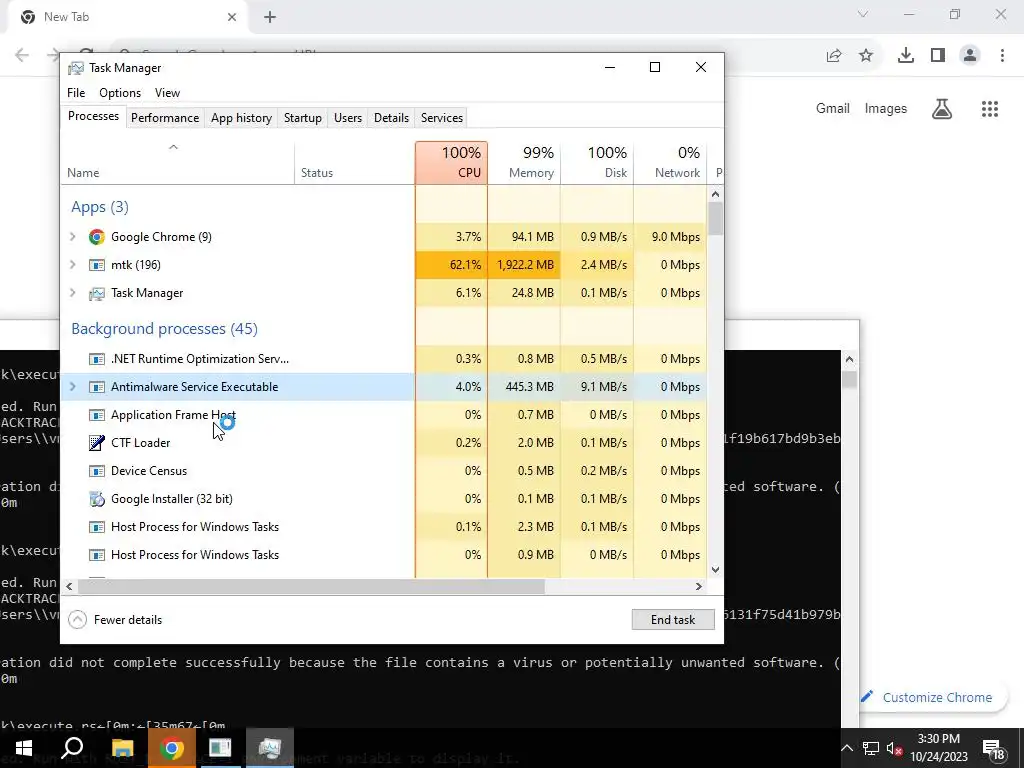The width and height of the screenshot is (1024, 768).
Task: Click the horizontal scrollbar right arrow
Action: click(699, 586)
